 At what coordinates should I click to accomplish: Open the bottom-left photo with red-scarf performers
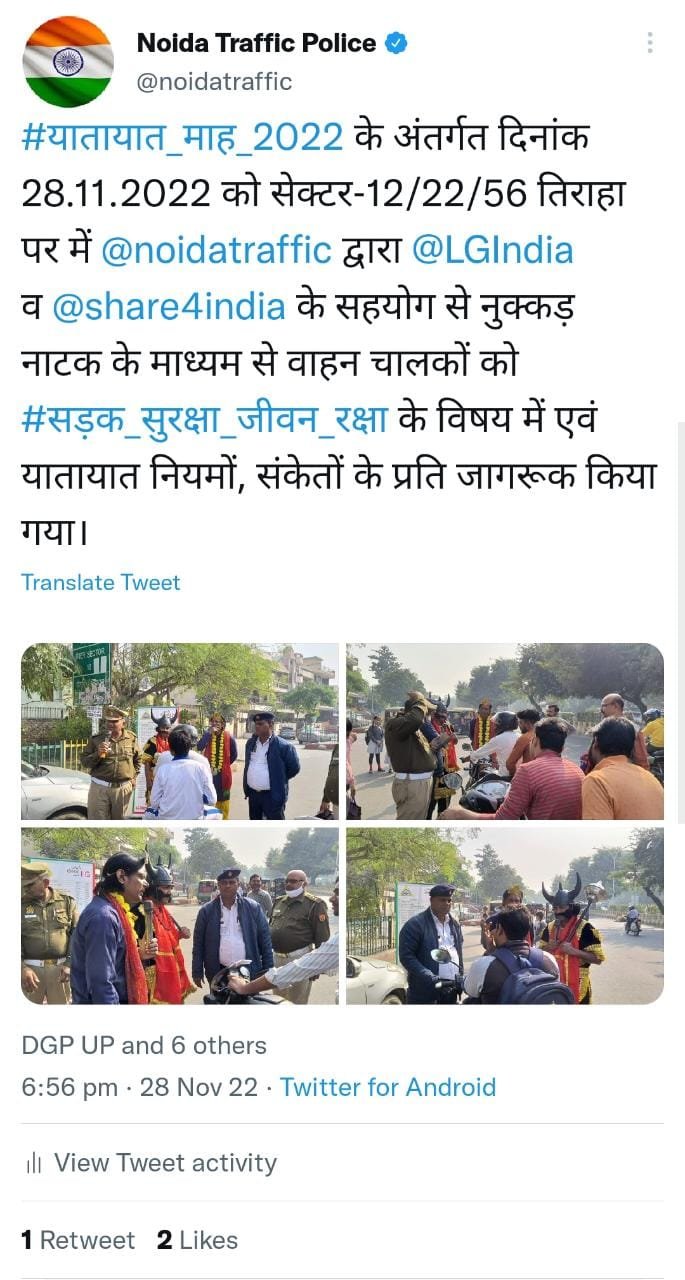pos(180,915)
